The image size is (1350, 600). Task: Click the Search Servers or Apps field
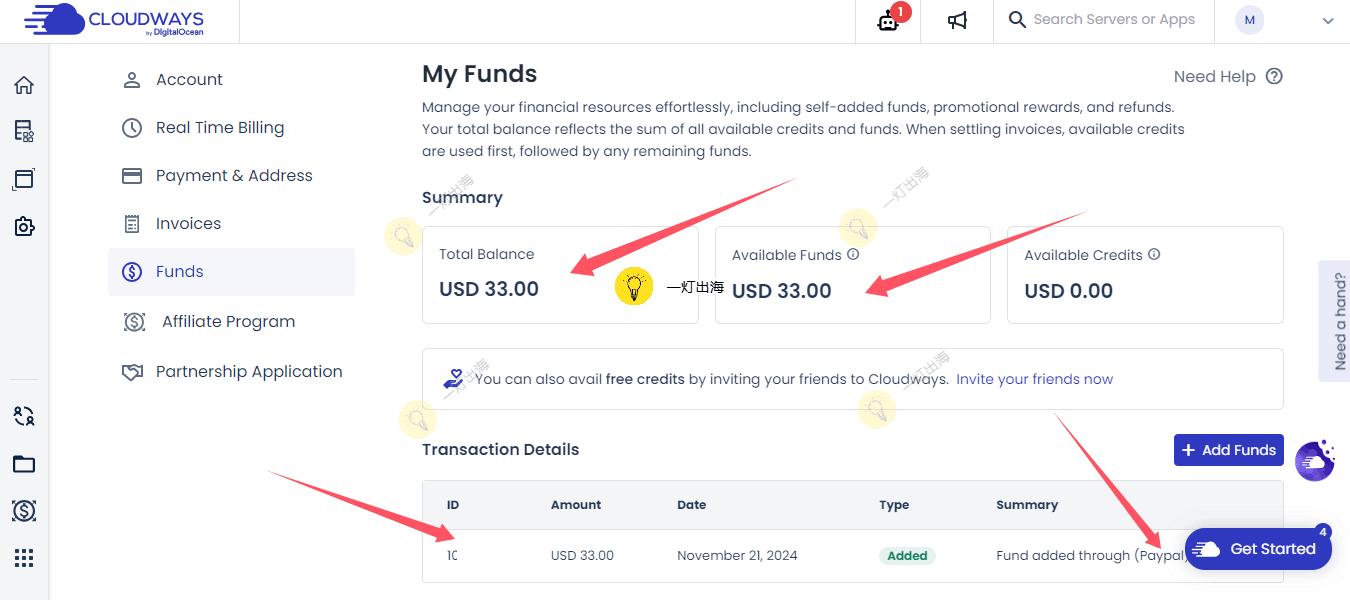tap(1113, 20)
